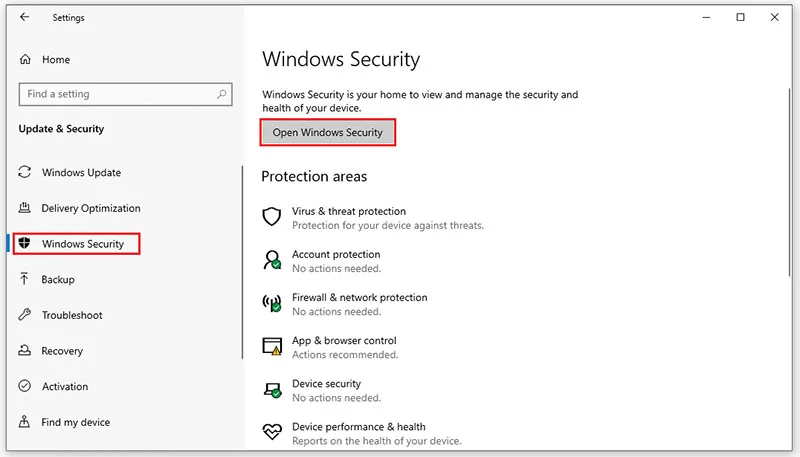Click the back arrow in Settings
Viewport: 800px width, 457px height.
[x=24, y=17]
